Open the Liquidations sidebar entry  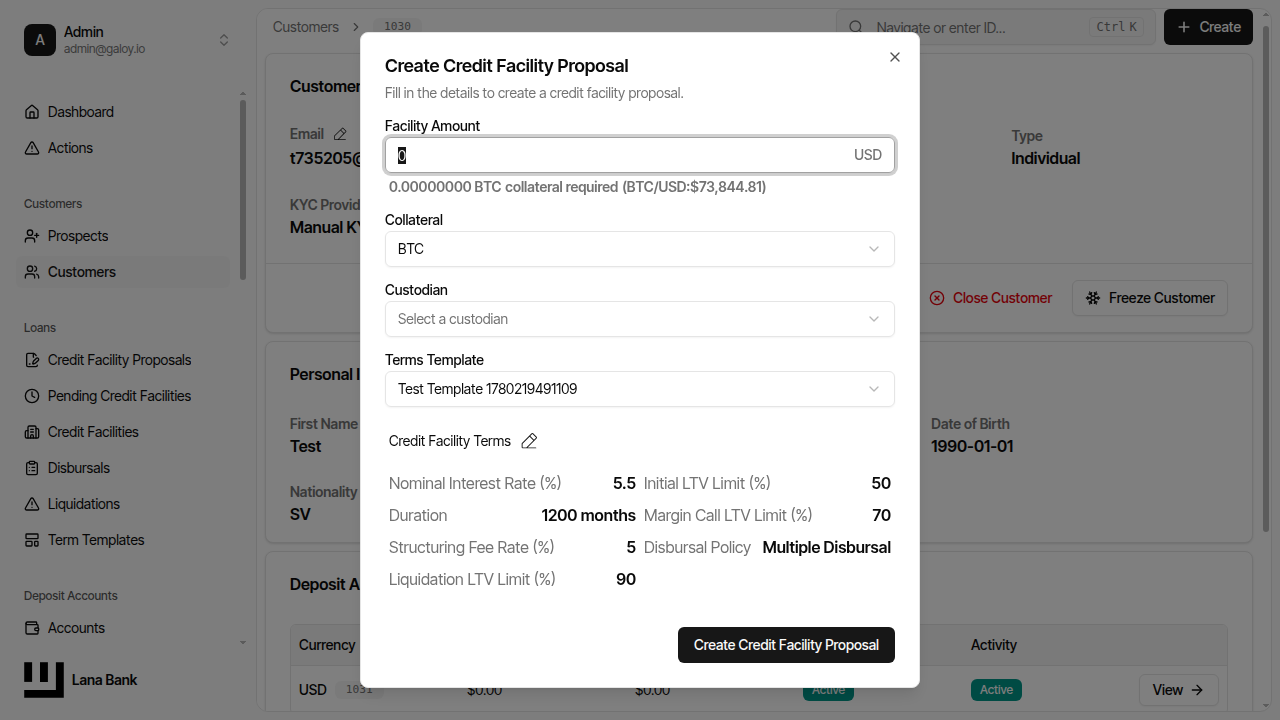(x=123, y=504)
